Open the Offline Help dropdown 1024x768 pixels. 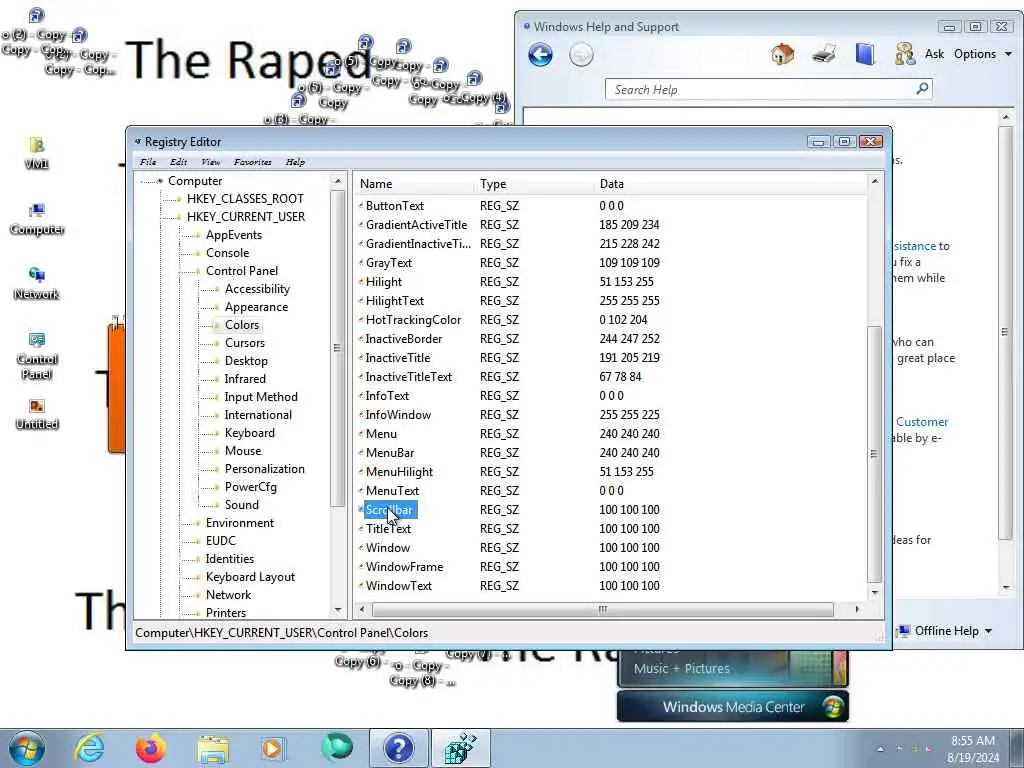(x=946, y=631)
